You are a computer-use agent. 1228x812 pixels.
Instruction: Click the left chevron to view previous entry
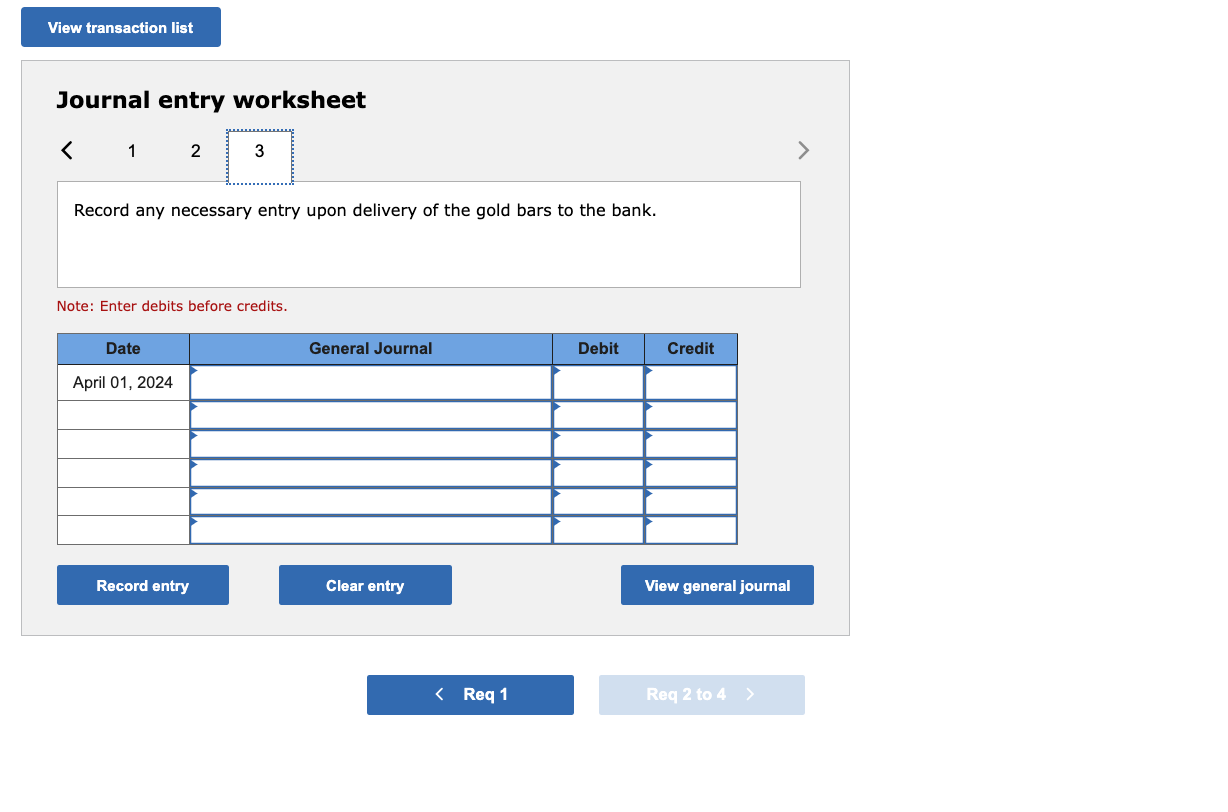pyautogui.click(x=66, y=150)
